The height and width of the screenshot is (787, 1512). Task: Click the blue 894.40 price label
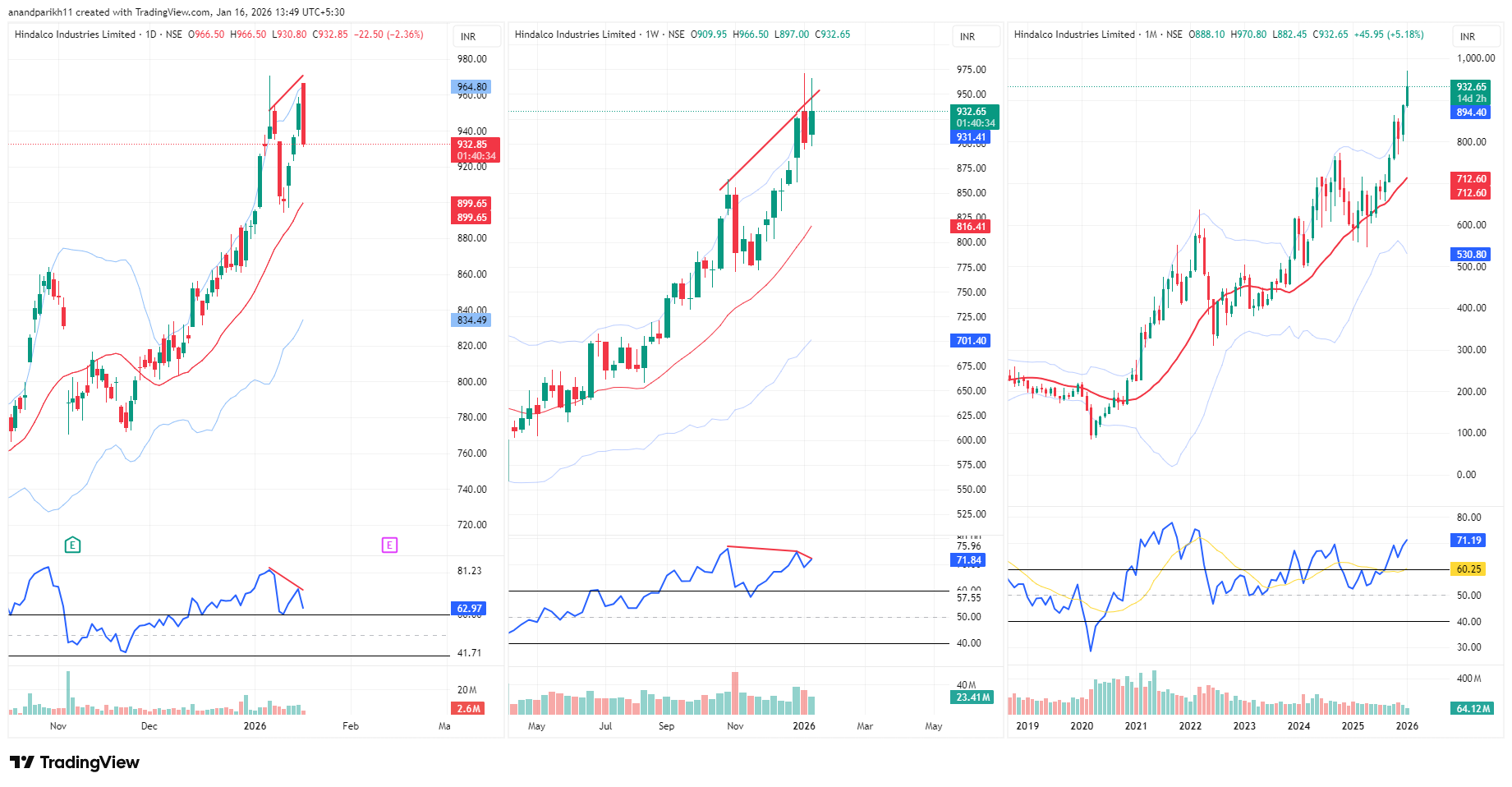click(1470, 113)
